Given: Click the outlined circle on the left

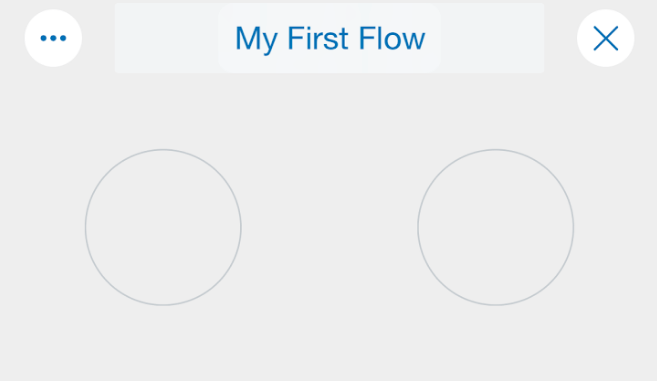Looking at the screenshot, I should point(163,227).
